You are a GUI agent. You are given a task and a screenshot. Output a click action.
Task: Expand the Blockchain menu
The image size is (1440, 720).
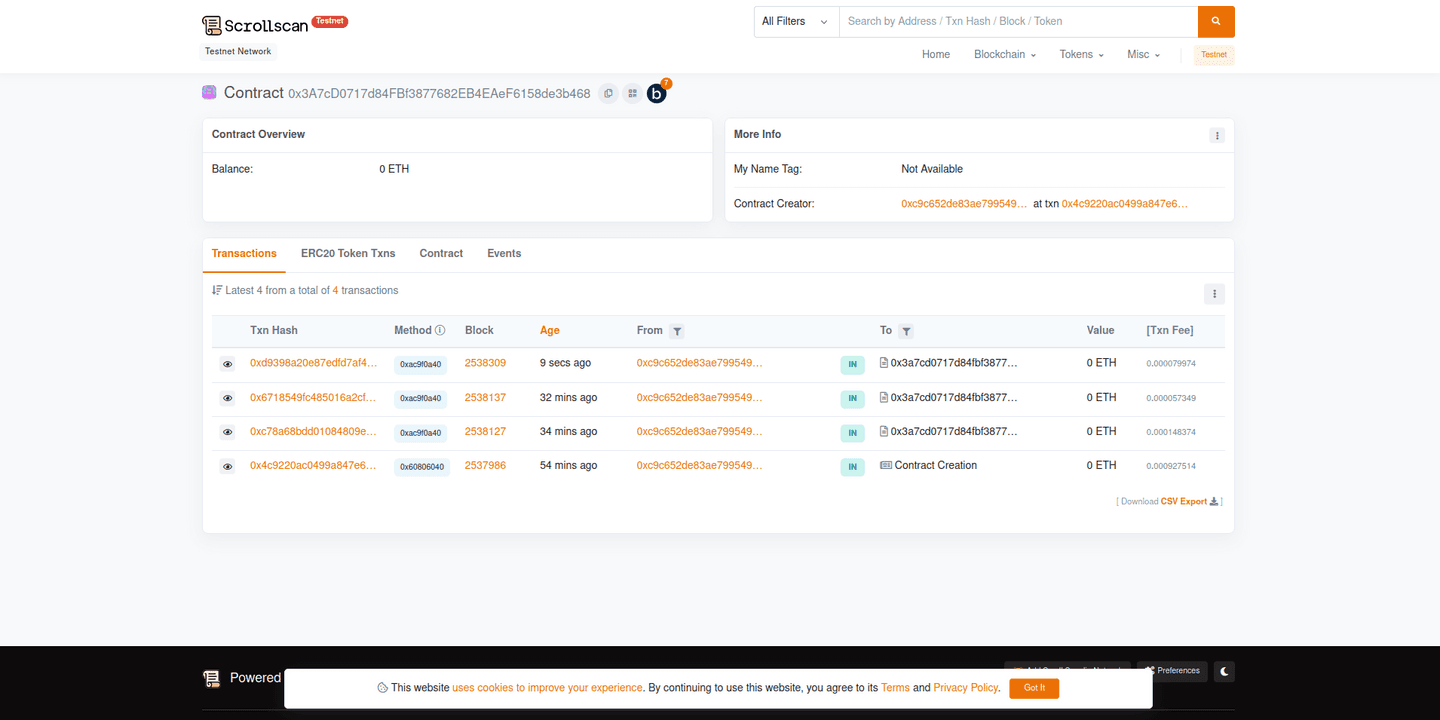click(x=1005, y=54)
